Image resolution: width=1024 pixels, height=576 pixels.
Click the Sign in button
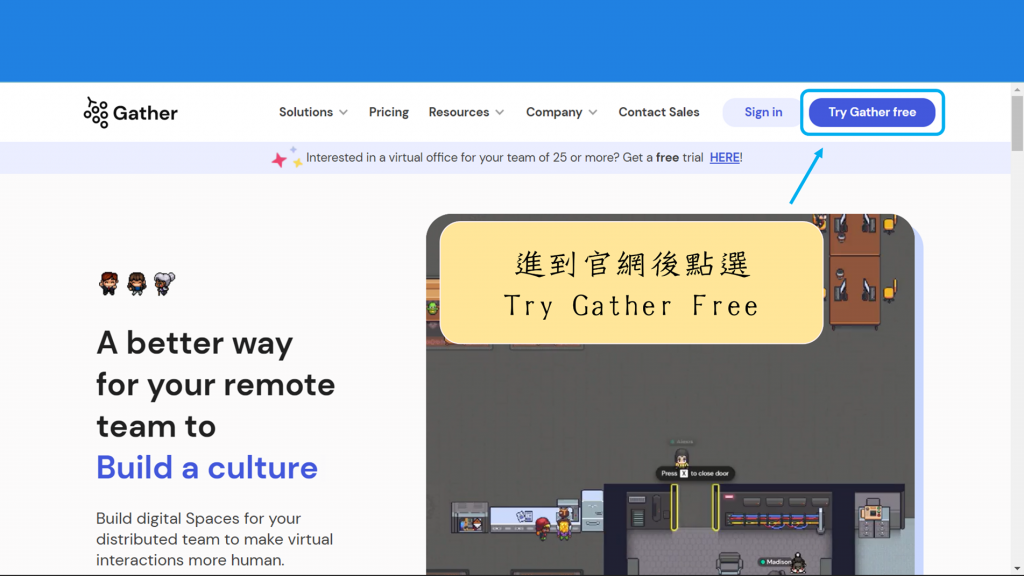tap(763, 112)
